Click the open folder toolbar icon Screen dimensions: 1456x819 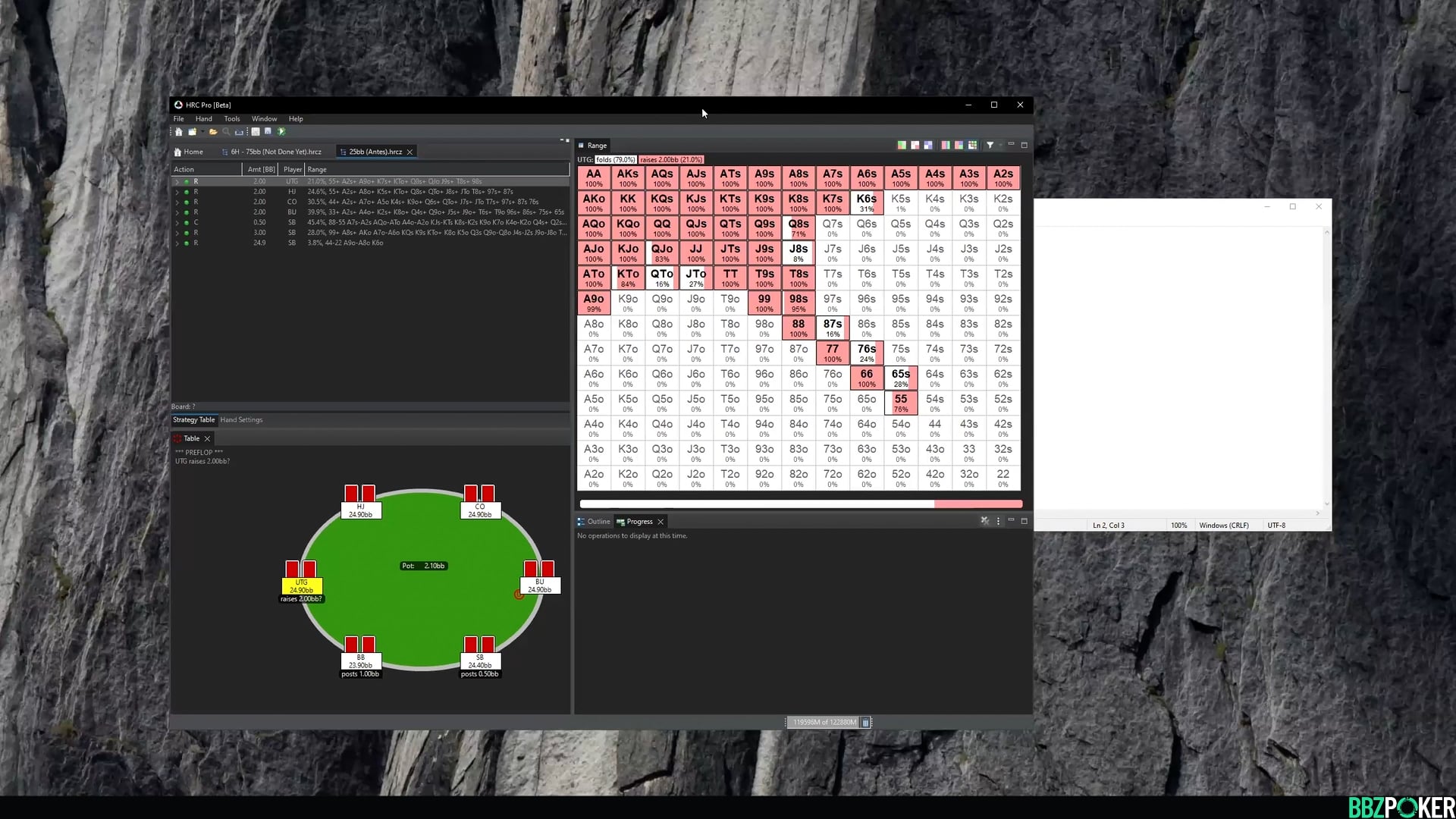[x=213, y=132]
